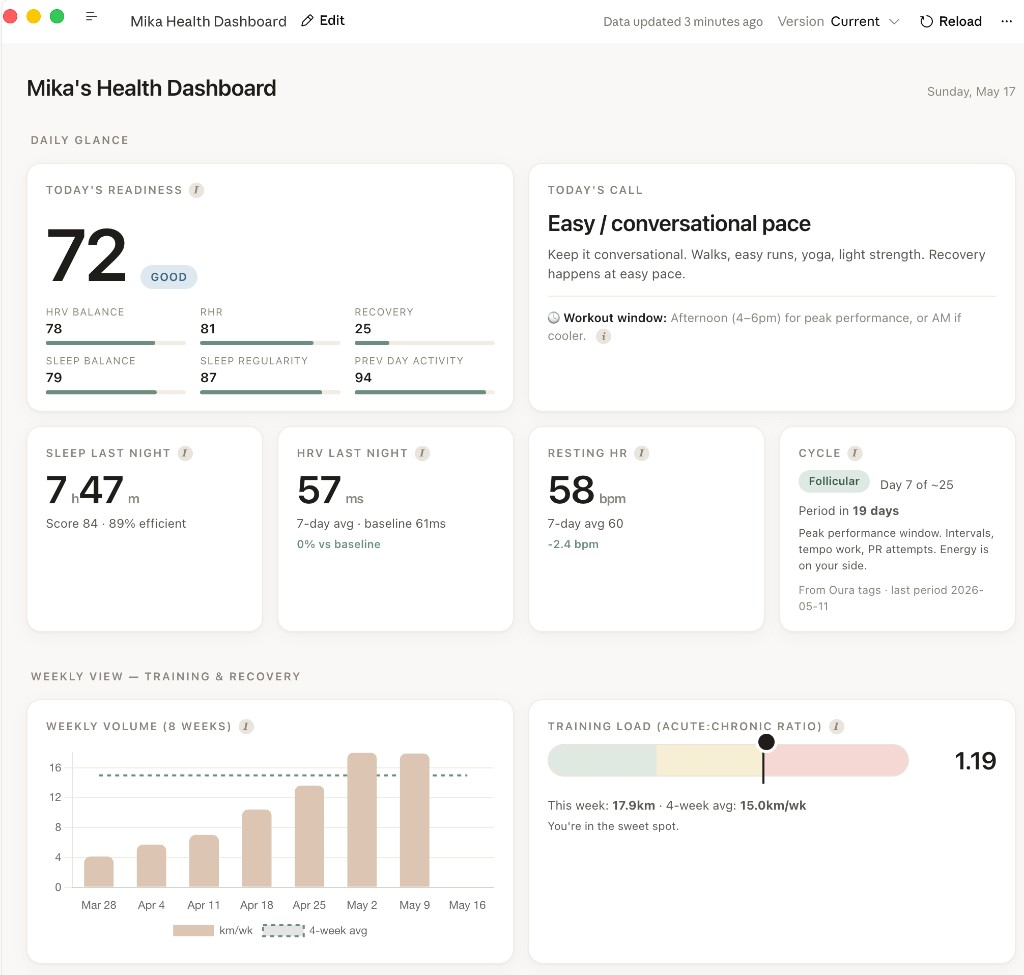Screen dimensions: 1024x975
Task: Click the Prev Day Activity progress bar
Action: 424,392
